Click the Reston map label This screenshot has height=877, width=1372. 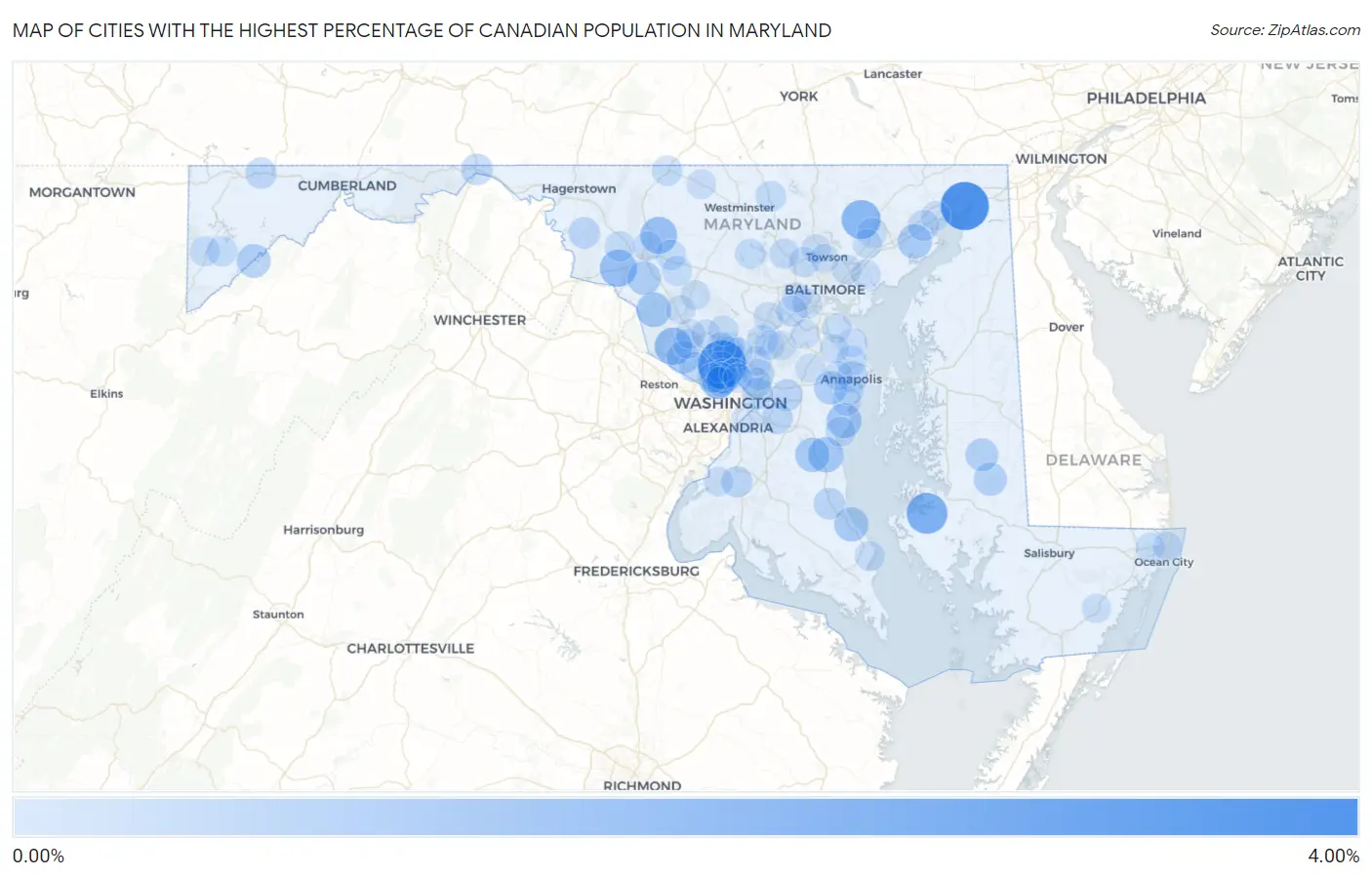point(659,384)
